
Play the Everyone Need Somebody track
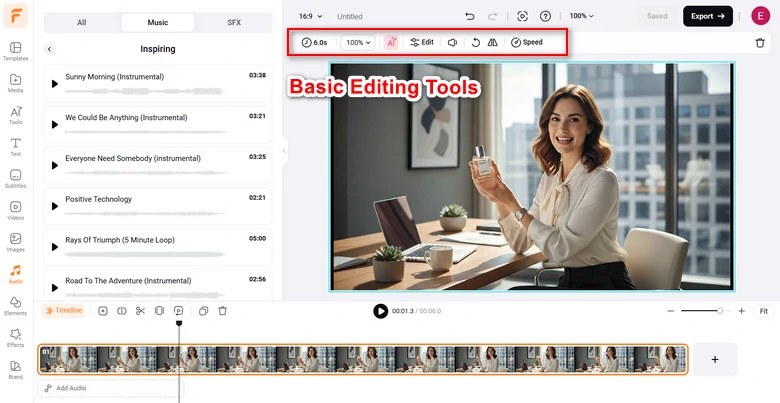coord(55,165)
